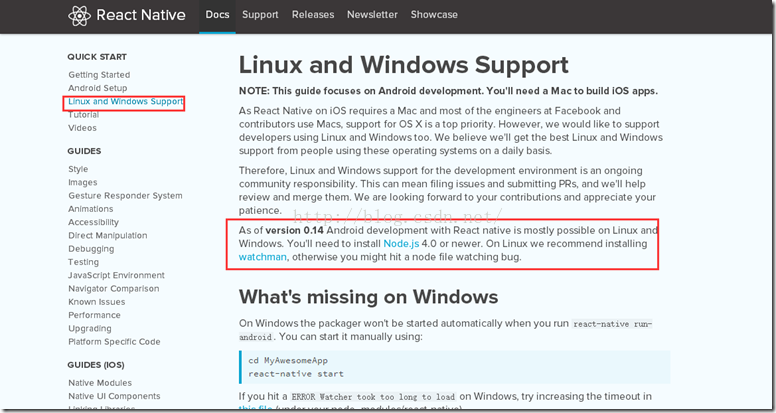Image resolution: width=776 pixels, height=413 pixels.
Task: Open the Docs tab
Action: click(x=217, y=15)
